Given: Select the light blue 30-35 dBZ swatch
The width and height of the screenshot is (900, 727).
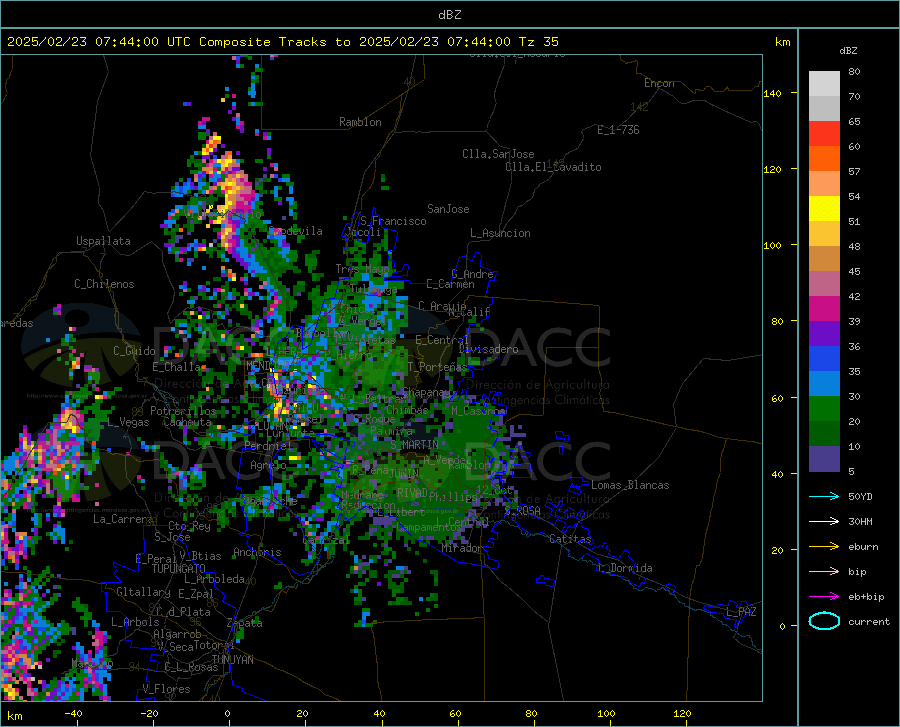Looking at the screenshot, I should pos(824,384).
